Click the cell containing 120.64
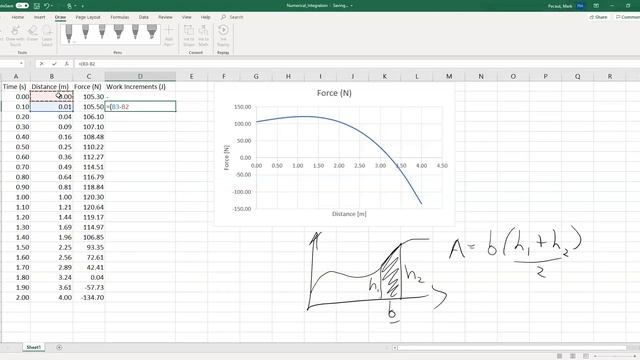The width and height of the screenshot is (640, 360). (89, 207)
